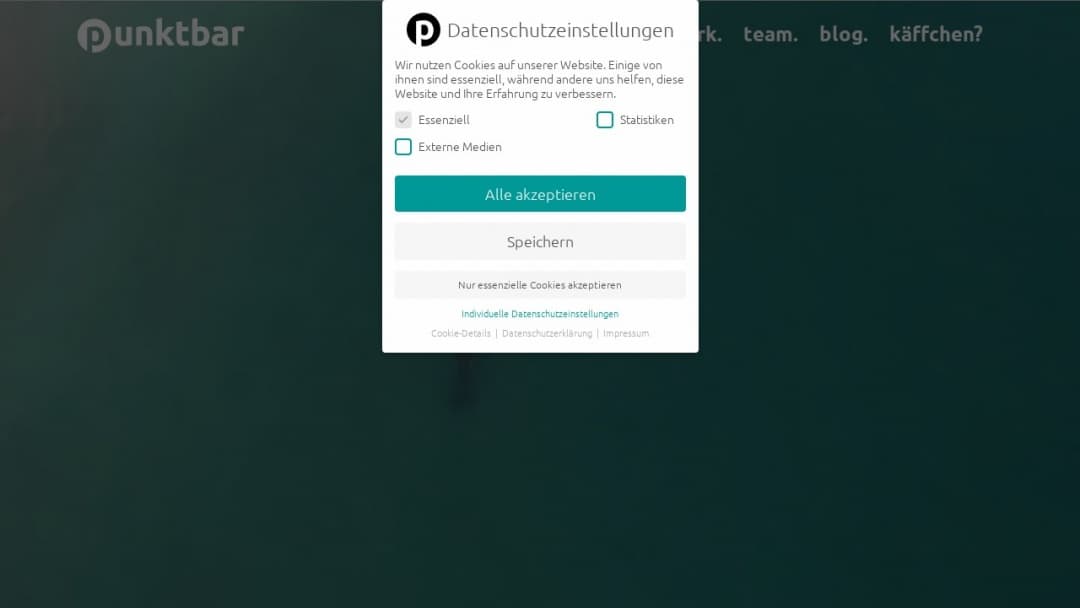Screen dimensions: 1080x608
Task: Click the circular p icon in the dialog
Action: [x=422, y=30]
